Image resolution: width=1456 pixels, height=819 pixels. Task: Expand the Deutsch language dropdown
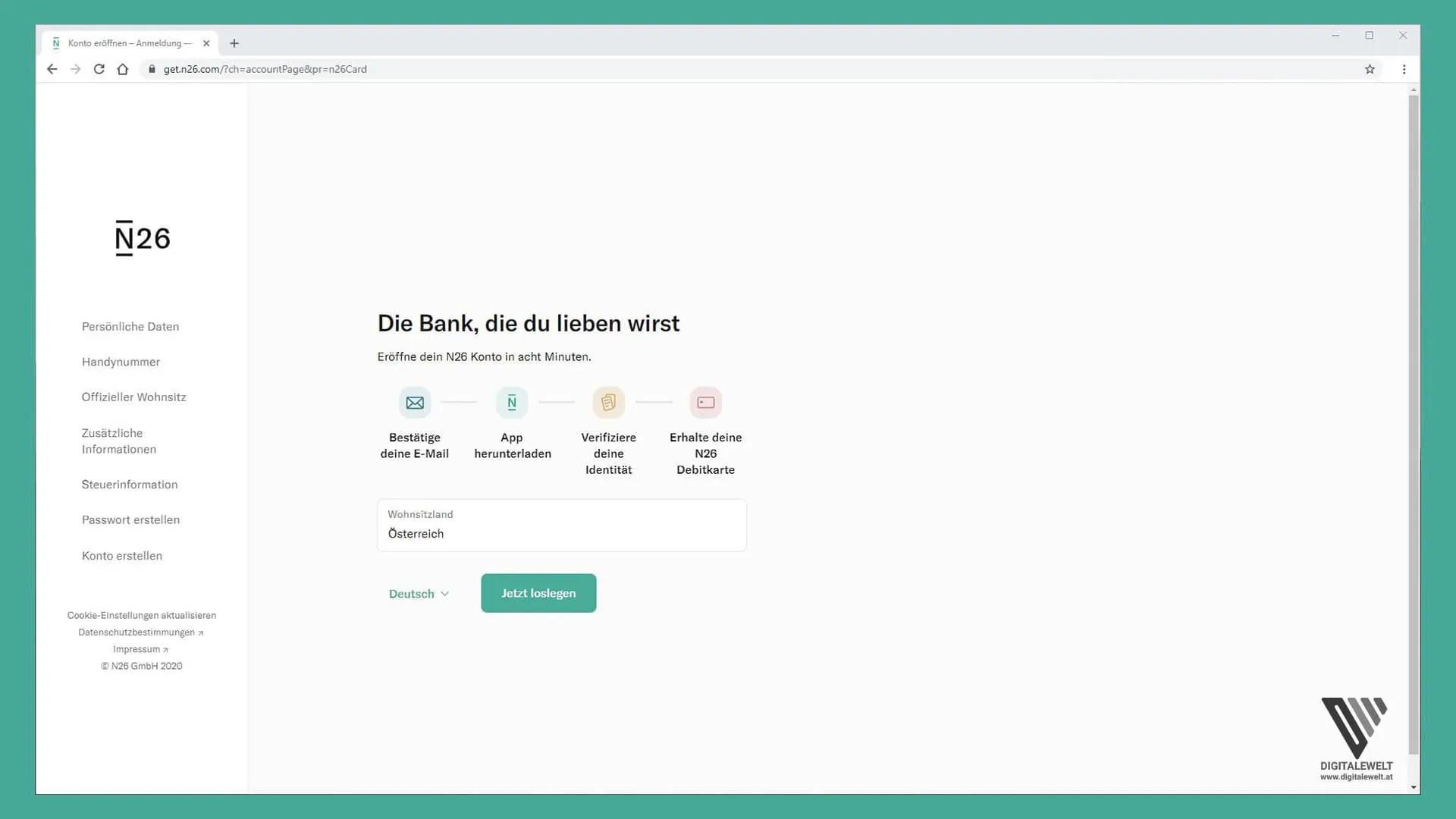tap(419, 594)
